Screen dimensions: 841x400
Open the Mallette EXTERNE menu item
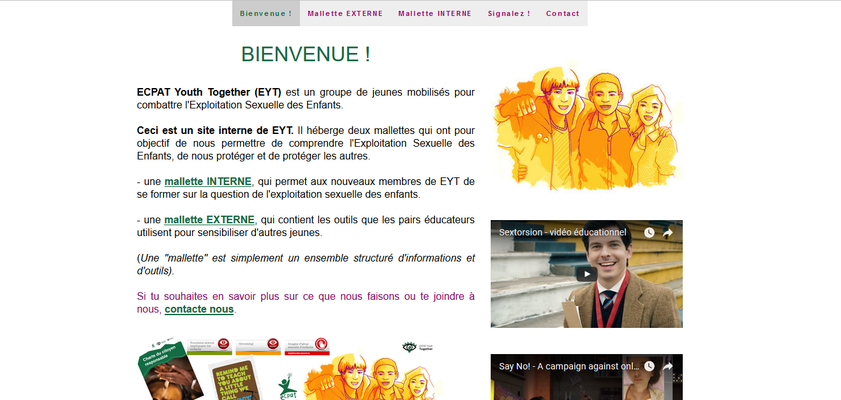[345, 13]
